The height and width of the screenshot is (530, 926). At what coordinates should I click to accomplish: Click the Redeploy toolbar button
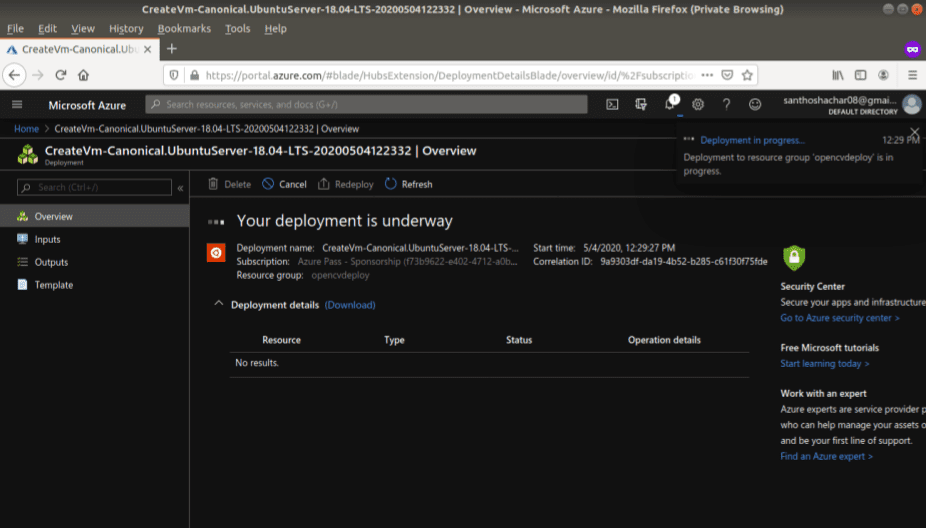[345, 184]
